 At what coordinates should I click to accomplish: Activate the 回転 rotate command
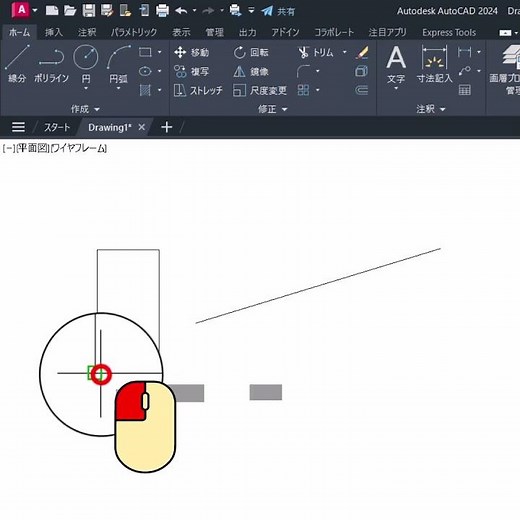click(251, 52)
